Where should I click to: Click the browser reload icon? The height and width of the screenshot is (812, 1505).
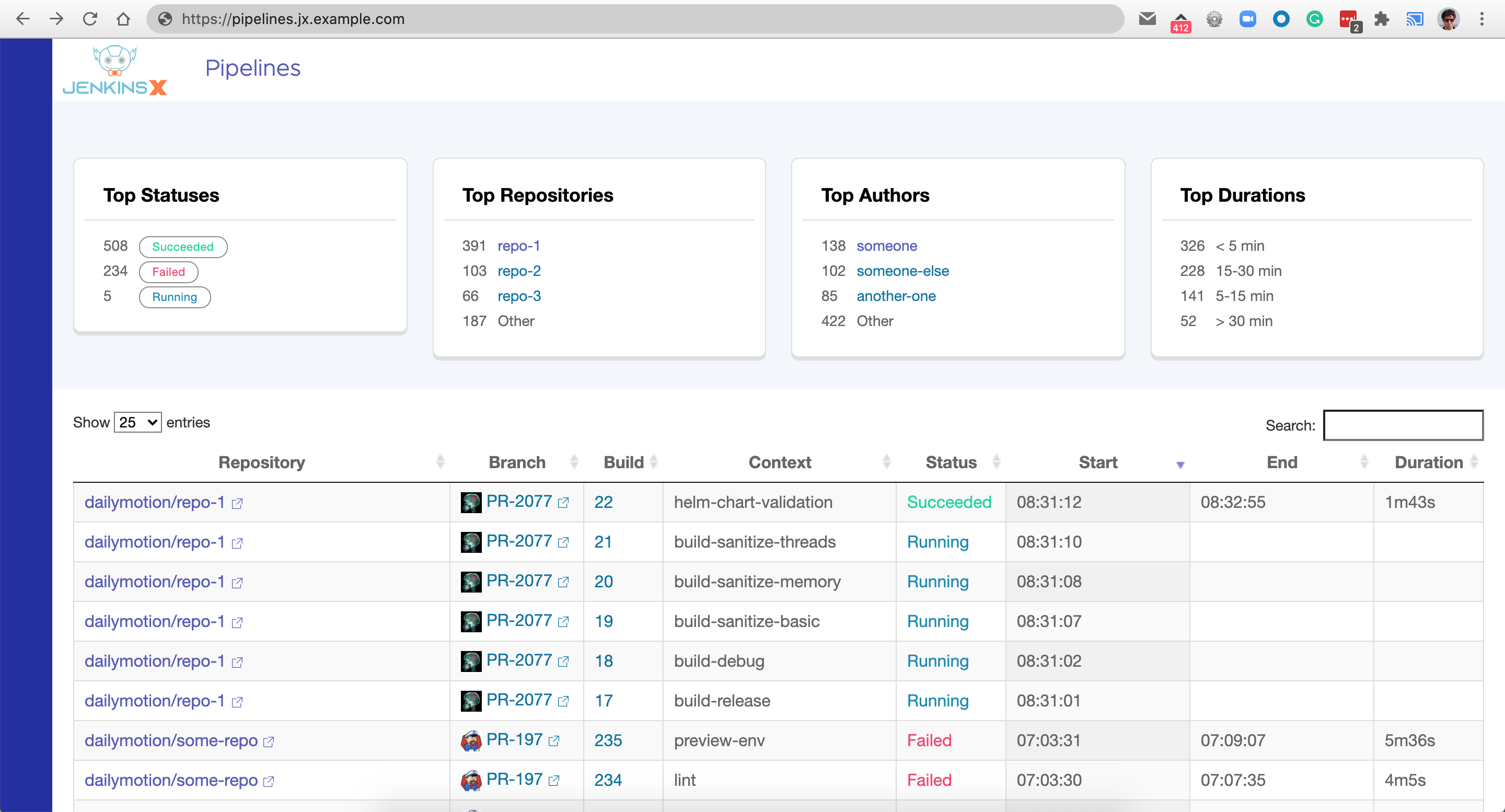[x=90, y=19]
